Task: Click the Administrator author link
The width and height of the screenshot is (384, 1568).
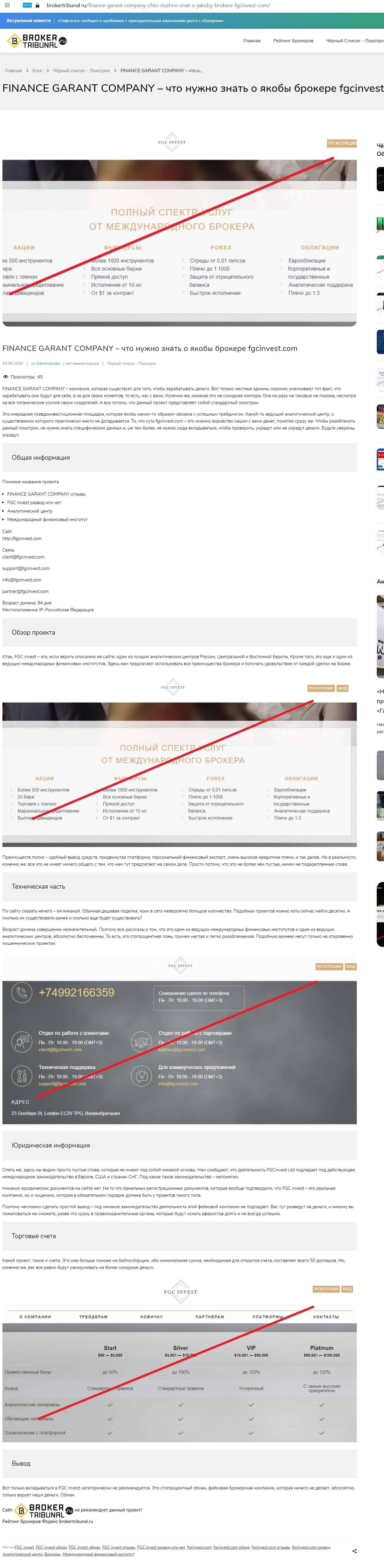Action: [48, 363]
